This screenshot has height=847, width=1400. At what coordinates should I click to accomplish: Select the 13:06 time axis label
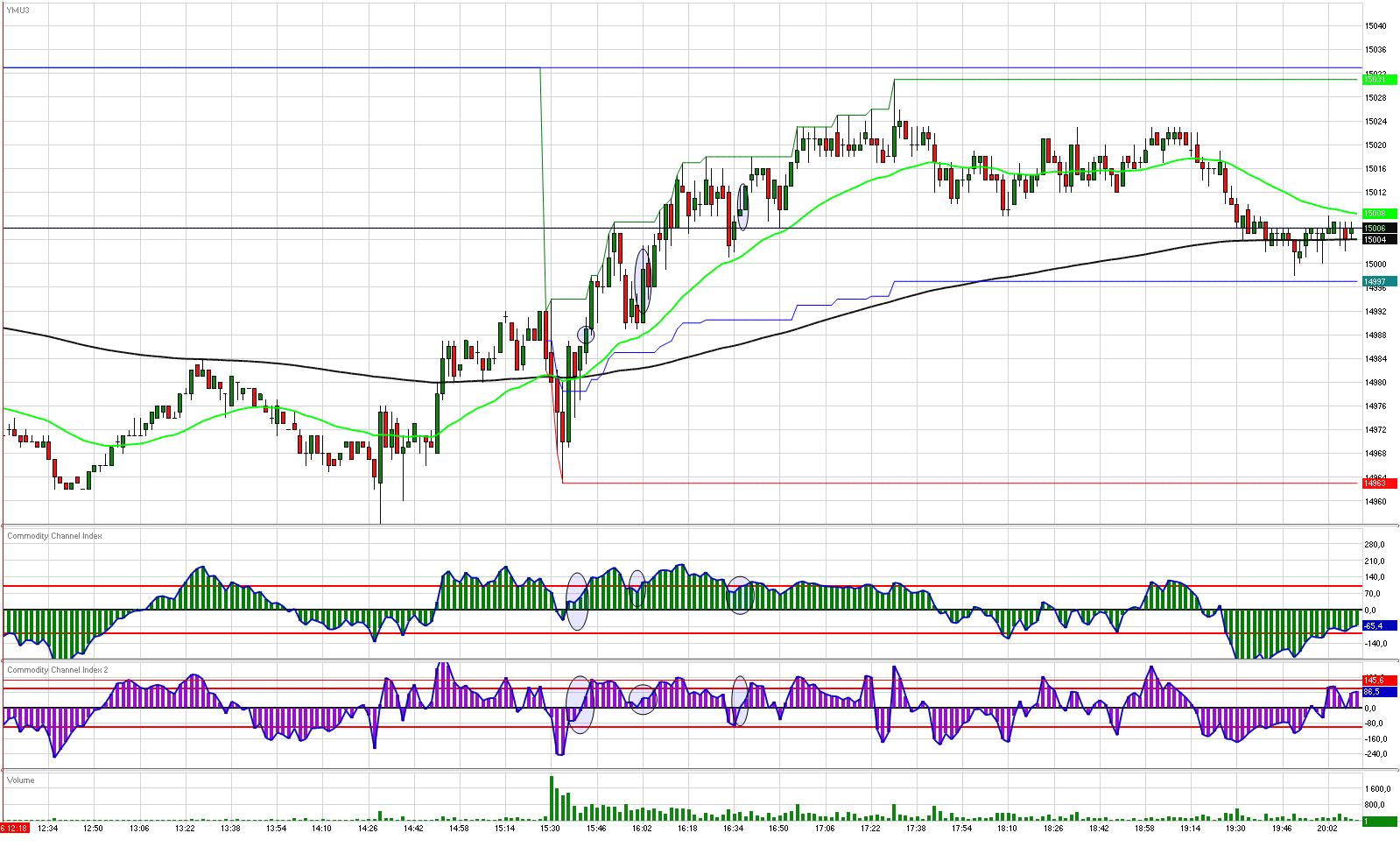click(x=139, y=828)
